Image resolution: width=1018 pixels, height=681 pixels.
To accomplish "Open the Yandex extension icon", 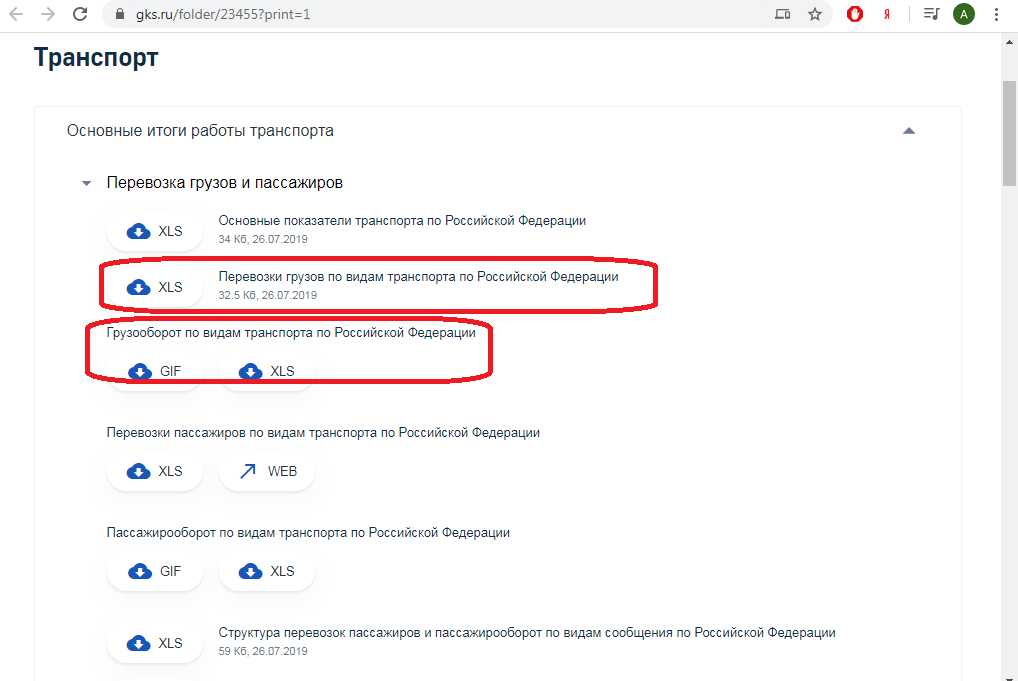I will 887,14.
